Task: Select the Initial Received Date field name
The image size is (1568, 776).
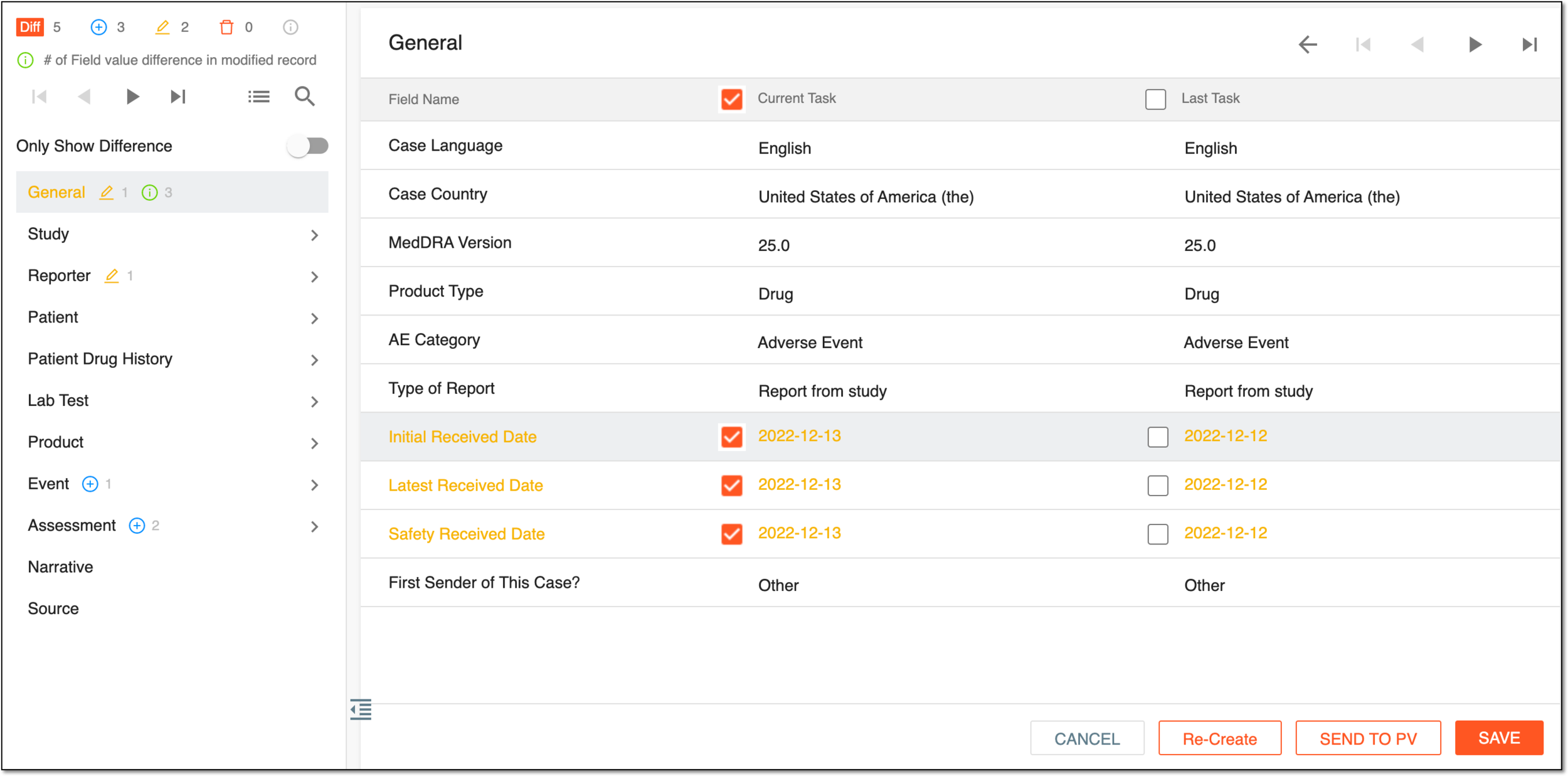Action: pos(462,437)
